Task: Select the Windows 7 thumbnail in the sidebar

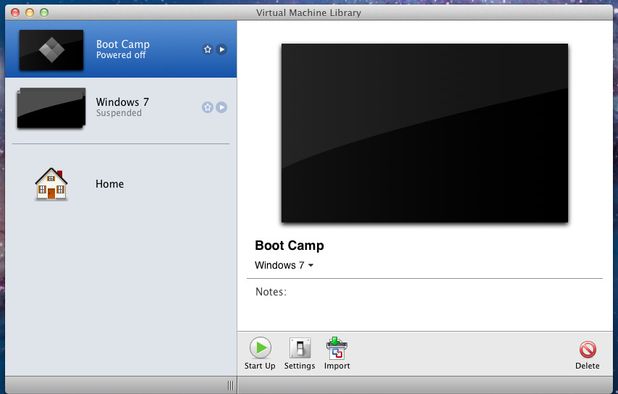Action: coord(51,108)
